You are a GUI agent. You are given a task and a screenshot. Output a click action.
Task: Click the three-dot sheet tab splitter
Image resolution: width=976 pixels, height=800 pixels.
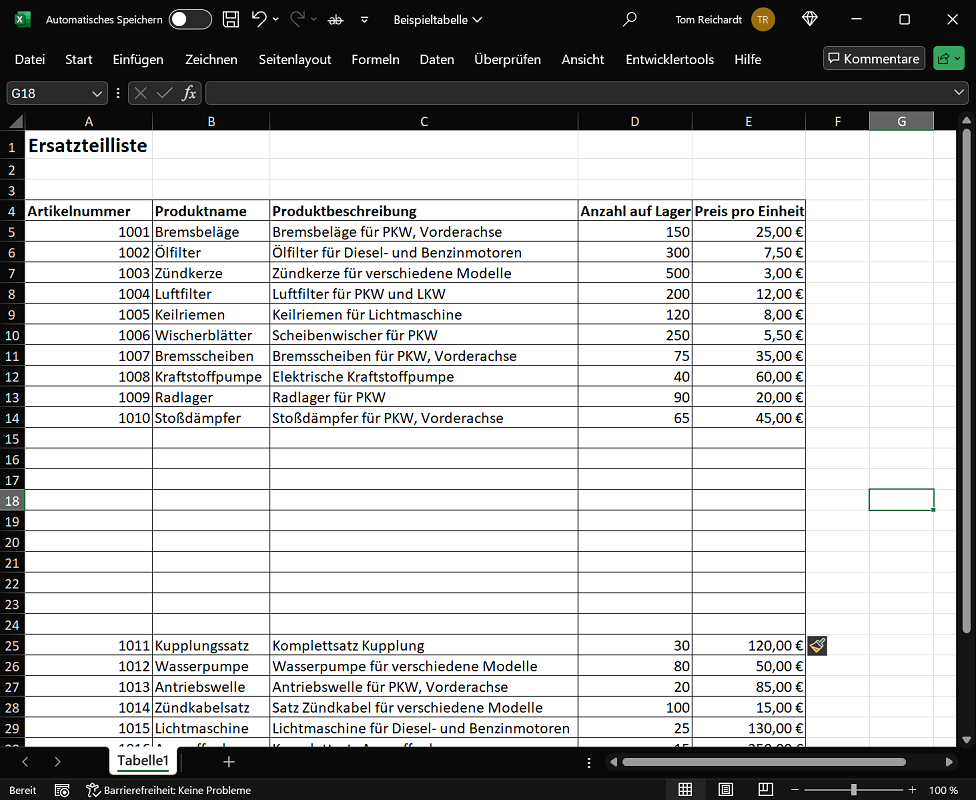(589, 762)
